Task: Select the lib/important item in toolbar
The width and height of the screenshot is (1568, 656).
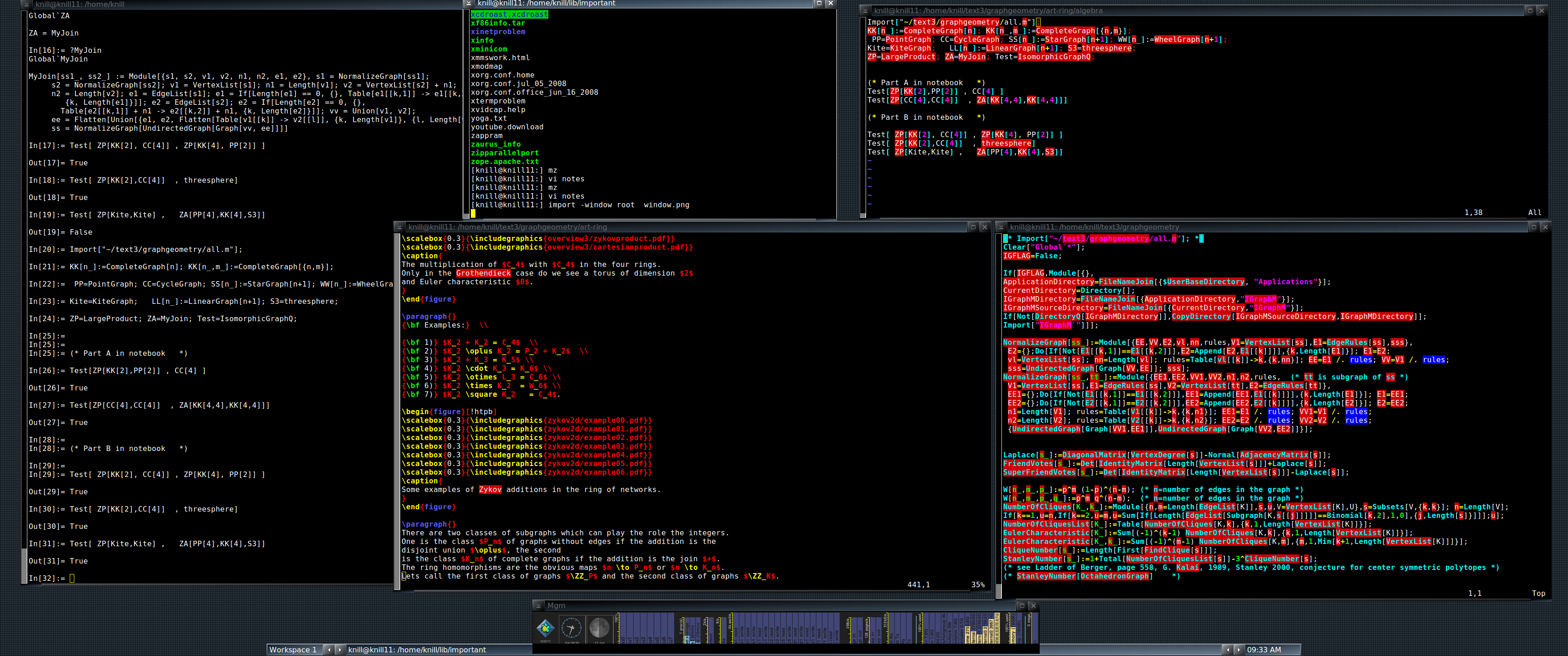Action: [417, 649]
